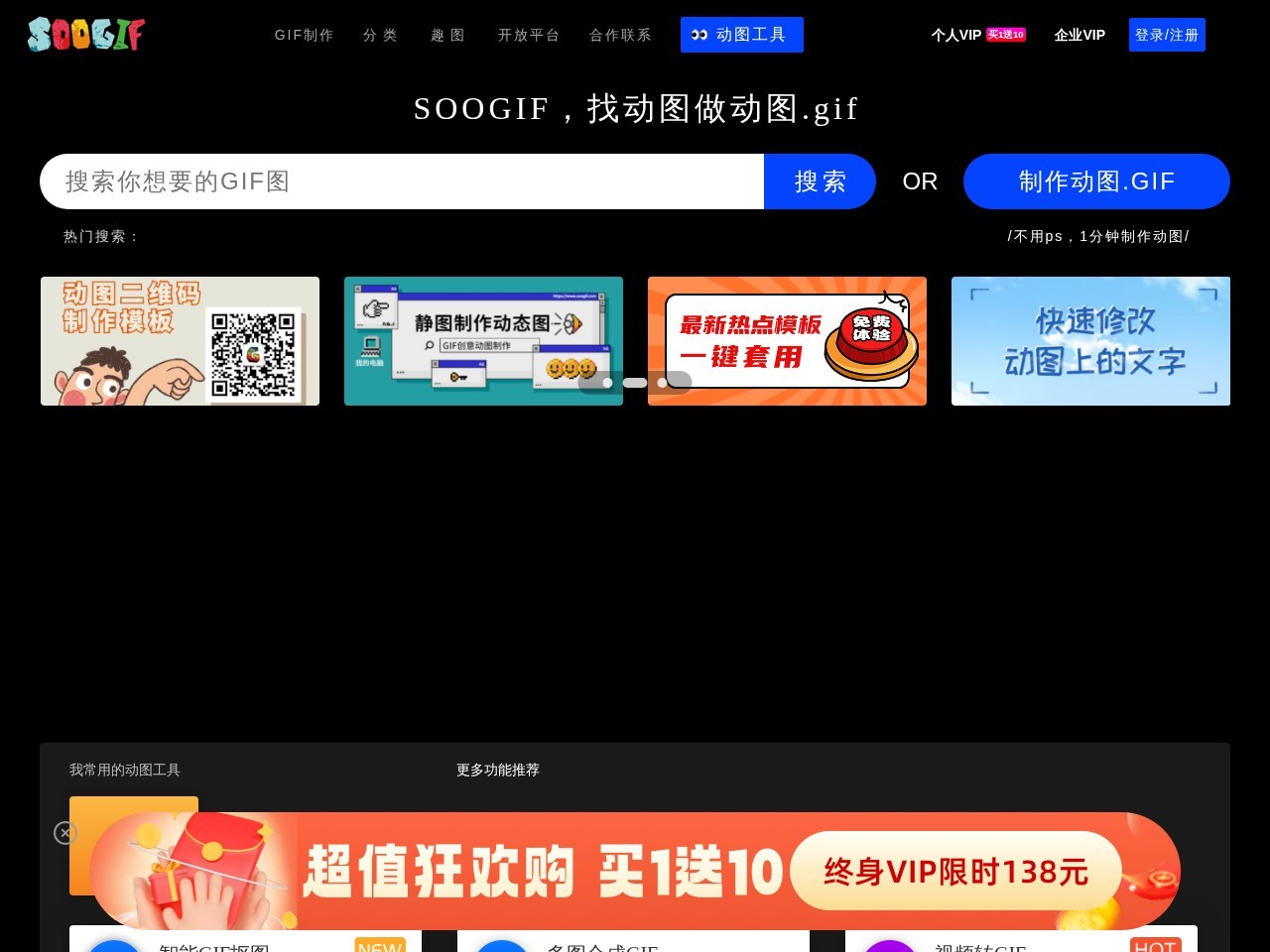Click the 动图工具 button
The image size is (1270, 952).
coord(742,35)
